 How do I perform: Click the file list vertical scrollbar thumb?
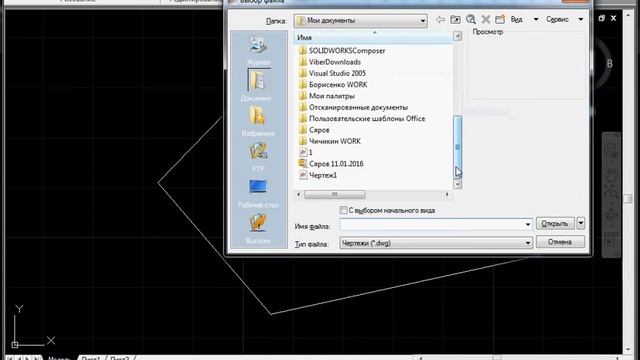[458, 147]
